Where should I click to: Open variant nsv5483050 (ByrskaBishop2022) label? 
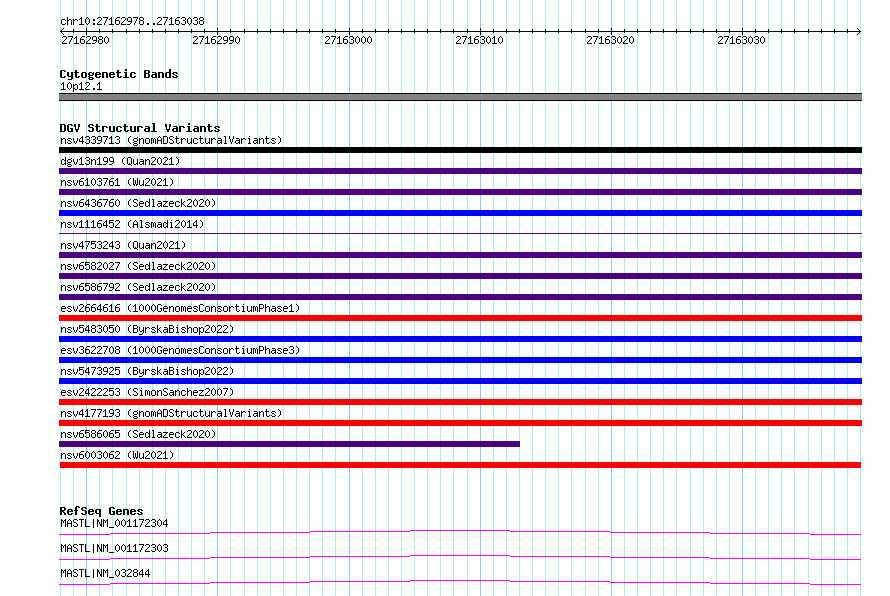pyautogui.click(x=147, y=329)
